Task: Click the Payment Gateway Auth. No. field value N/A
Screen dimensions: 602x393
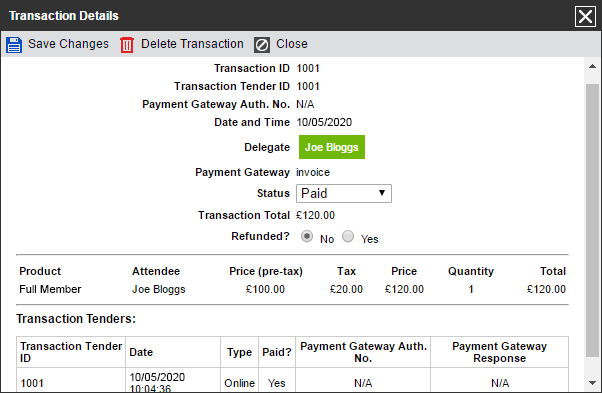Action: [x=305, y=104]
